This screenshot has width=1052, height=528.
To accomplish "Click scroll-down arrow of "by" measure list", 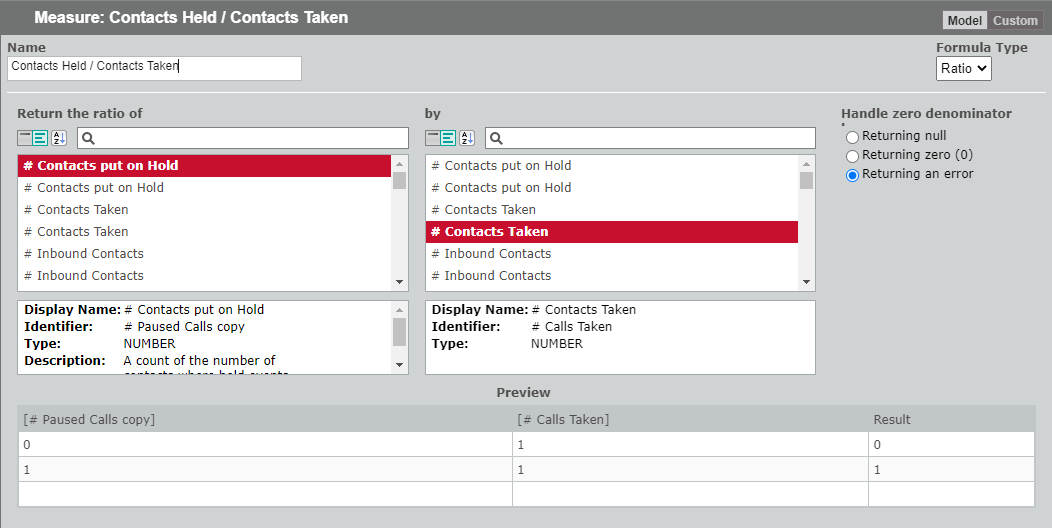I will (x=807, y=283).
